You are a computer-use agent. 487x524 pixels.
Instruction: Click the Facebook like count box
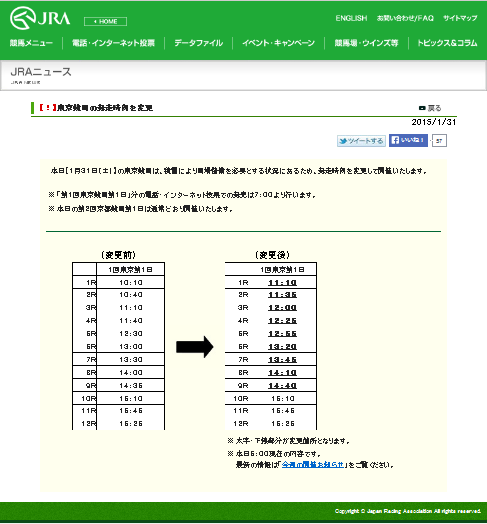click(x=439, y=141)
